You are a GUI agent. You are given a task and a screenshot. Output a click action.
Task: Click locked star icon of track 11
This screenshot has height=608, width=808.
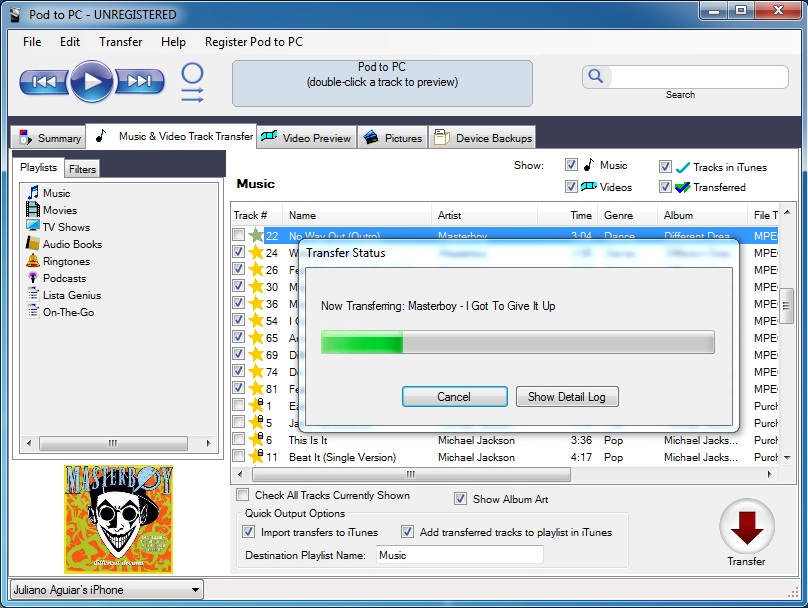pyautogui.click(x=256, y=457)
